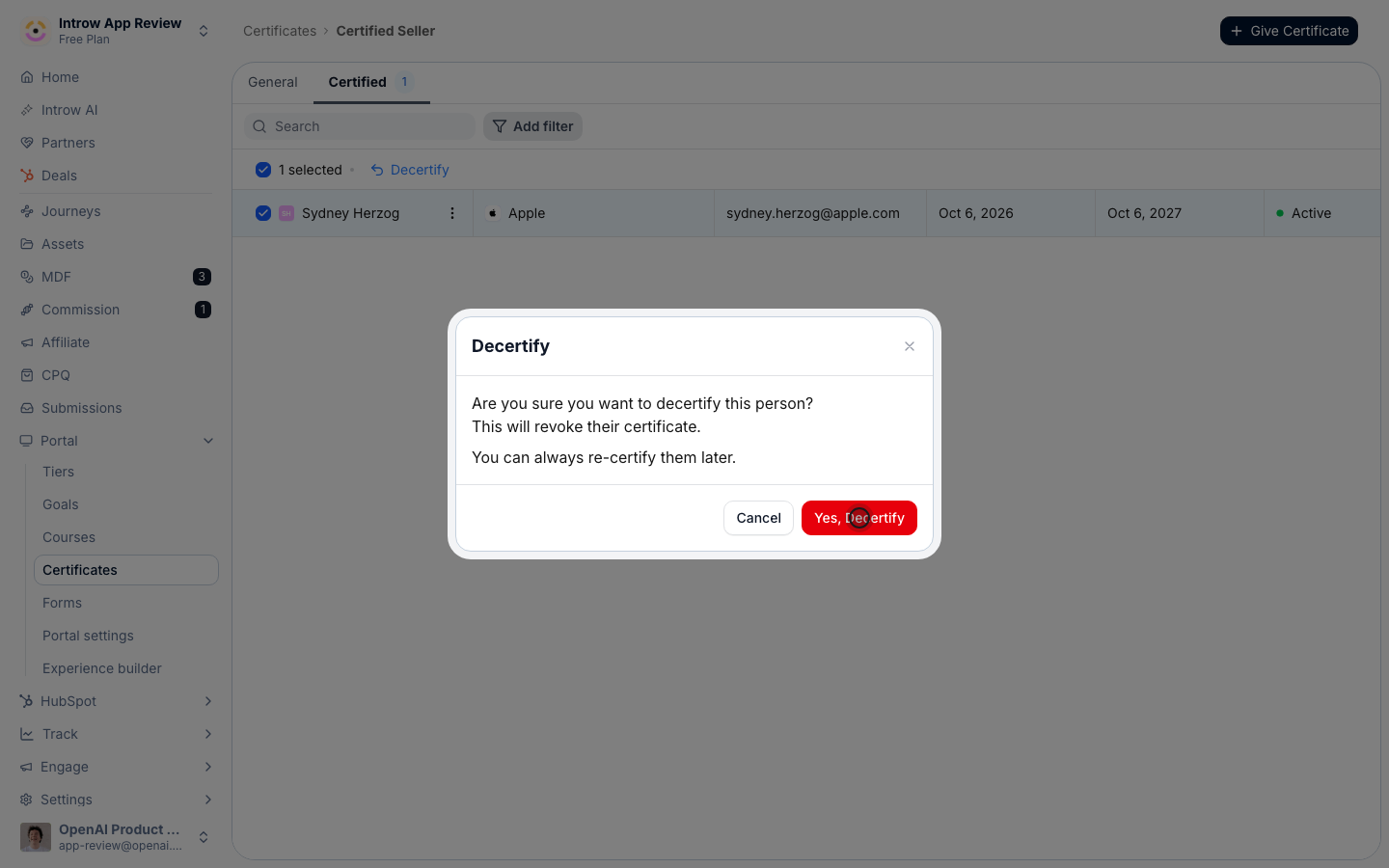Toggle the select-all checkbox beside 1 selected
Image resolution: width=1389 pixels, height=868 pixels.
(x=263, y=170)
